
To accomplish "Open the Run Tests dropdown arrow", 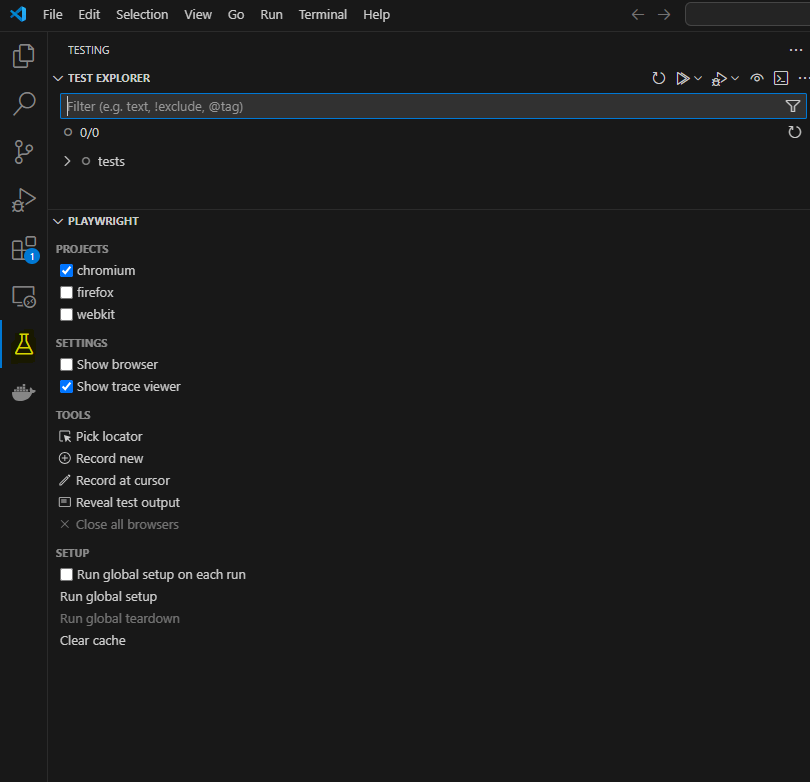I will point(698,78).
